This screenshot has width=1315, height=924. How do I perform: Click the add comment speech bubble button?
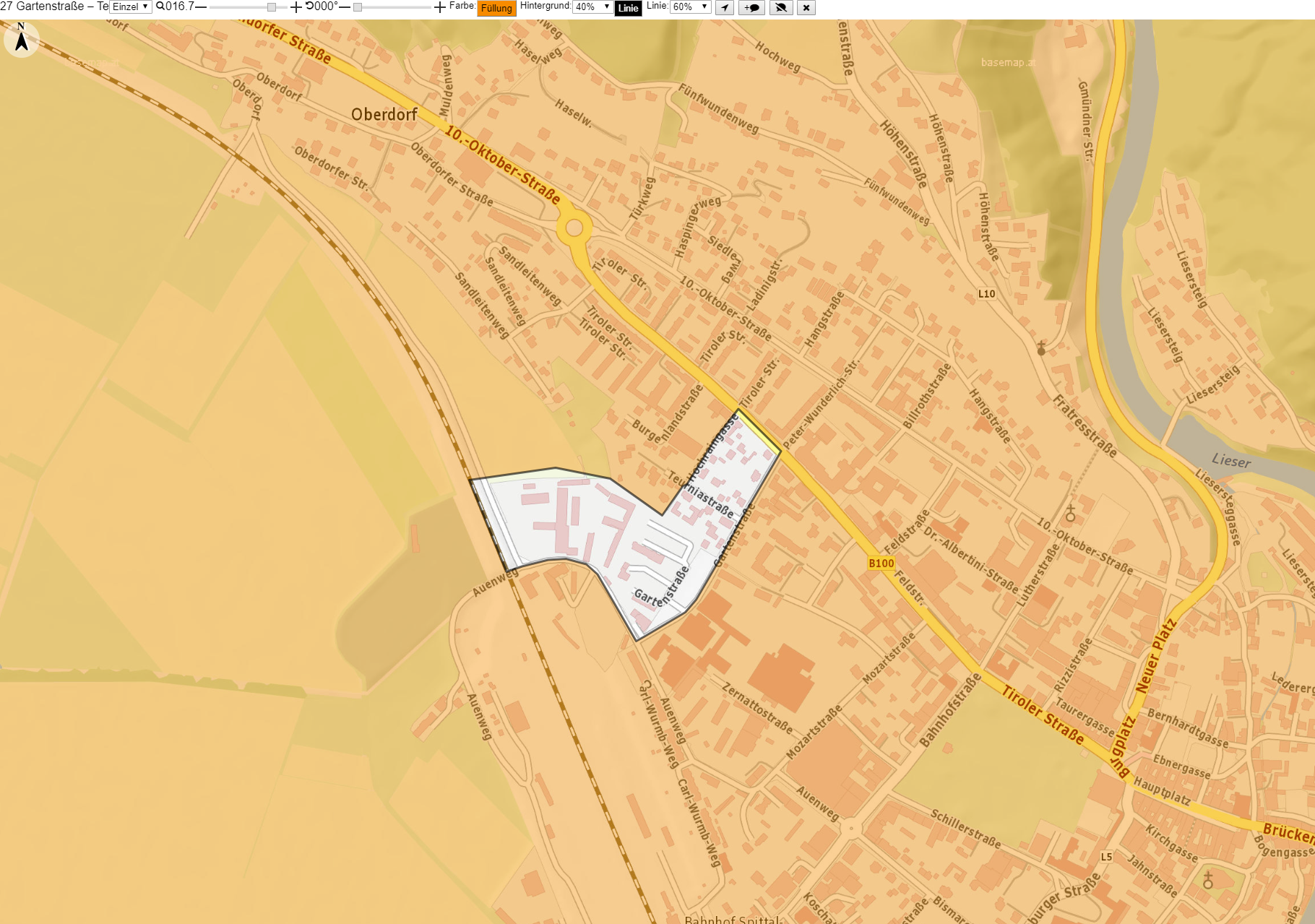752,8
